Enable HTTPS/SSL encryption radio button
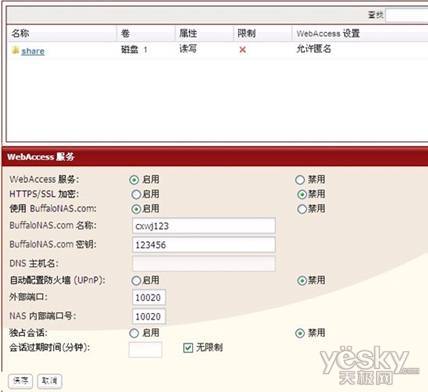Viewport: 428px width, 392px height. click(136, 194)
